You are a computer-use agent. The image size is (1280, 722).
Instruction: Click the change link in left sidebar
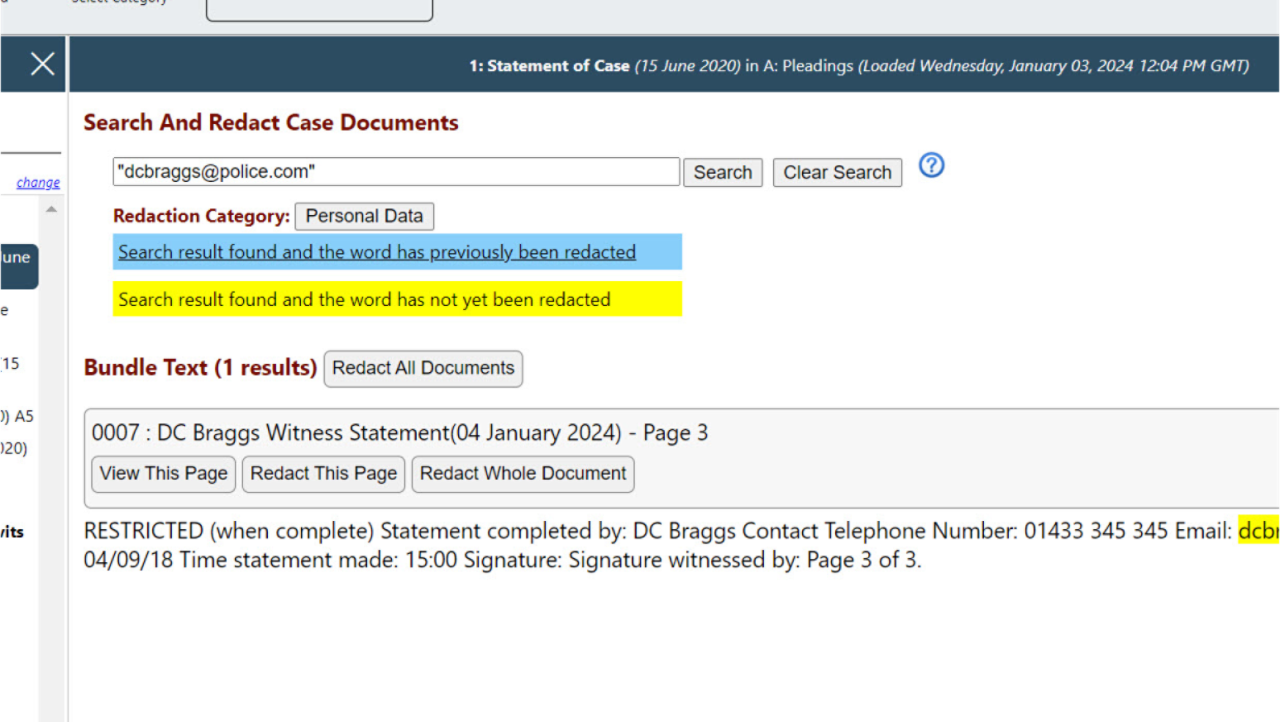(38, 182)
